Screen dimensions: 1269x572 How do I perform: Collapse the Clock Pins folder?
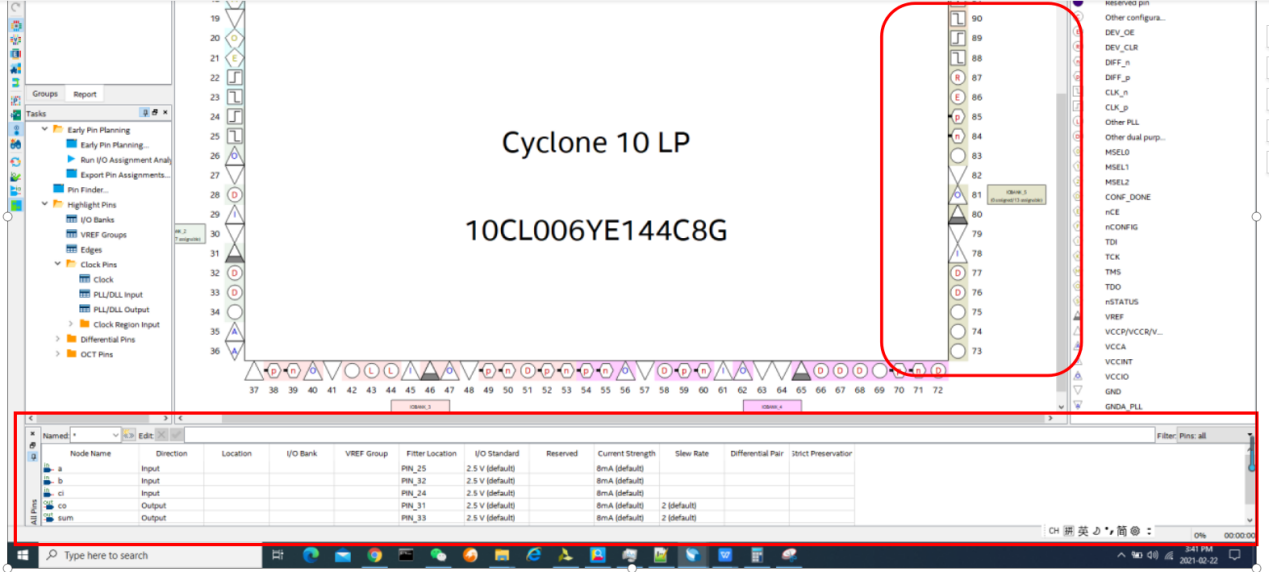[x=58, y=265]
